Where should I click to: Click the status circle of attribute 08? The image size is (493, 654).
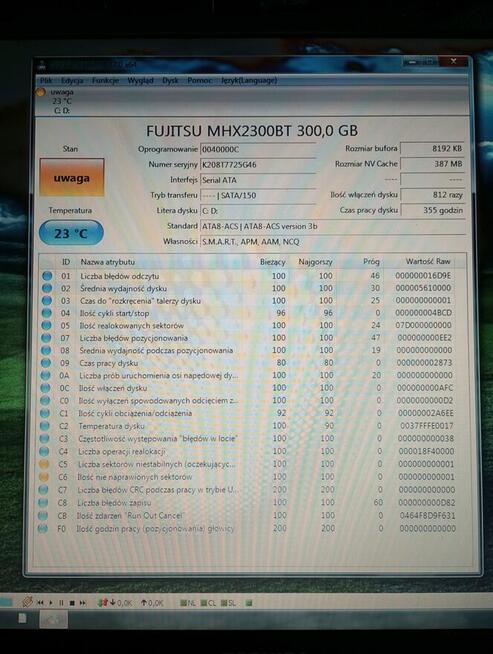tap(46, 350)
